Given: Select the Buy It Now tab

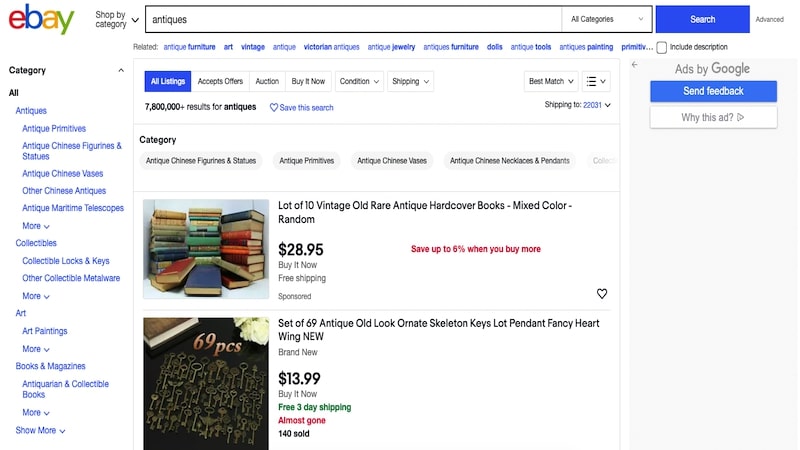Looking at the screenshot, I should (308, 81).
